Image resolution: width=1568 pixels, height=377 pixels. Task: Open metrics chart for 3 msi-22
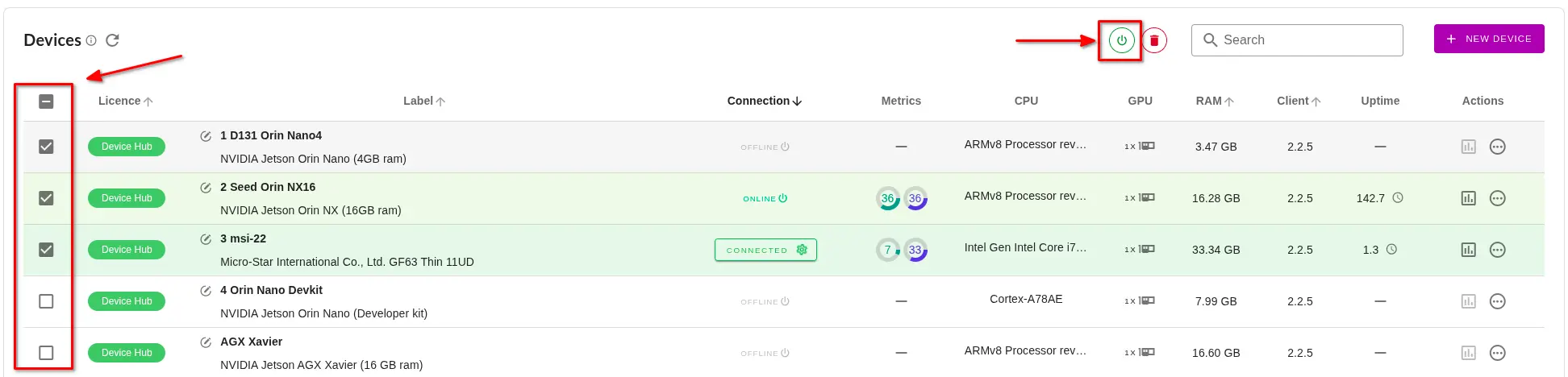coord(1468,250)
